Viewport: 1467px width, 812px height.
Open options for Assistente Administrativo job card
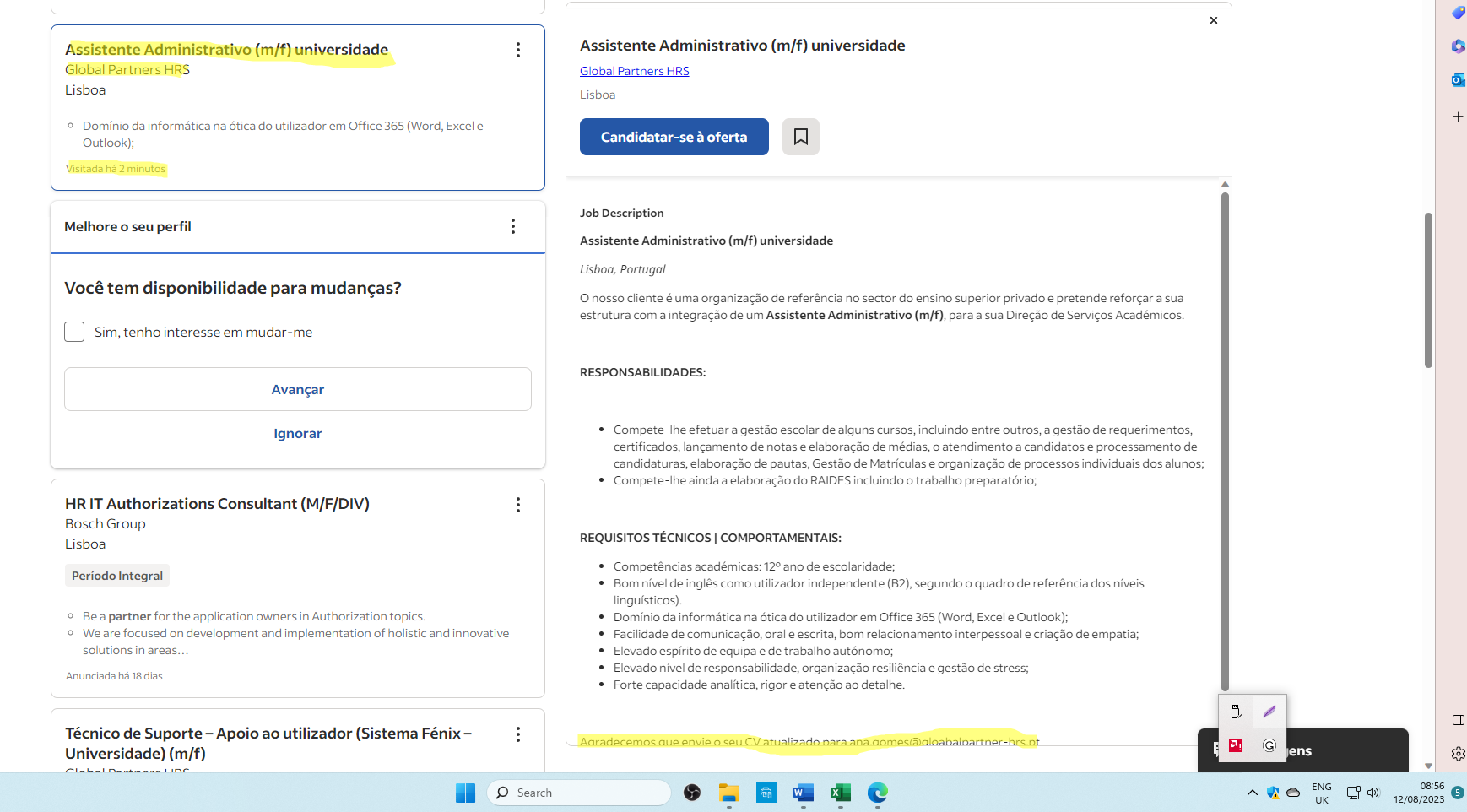pyautogui.click(x=518, y=50)
